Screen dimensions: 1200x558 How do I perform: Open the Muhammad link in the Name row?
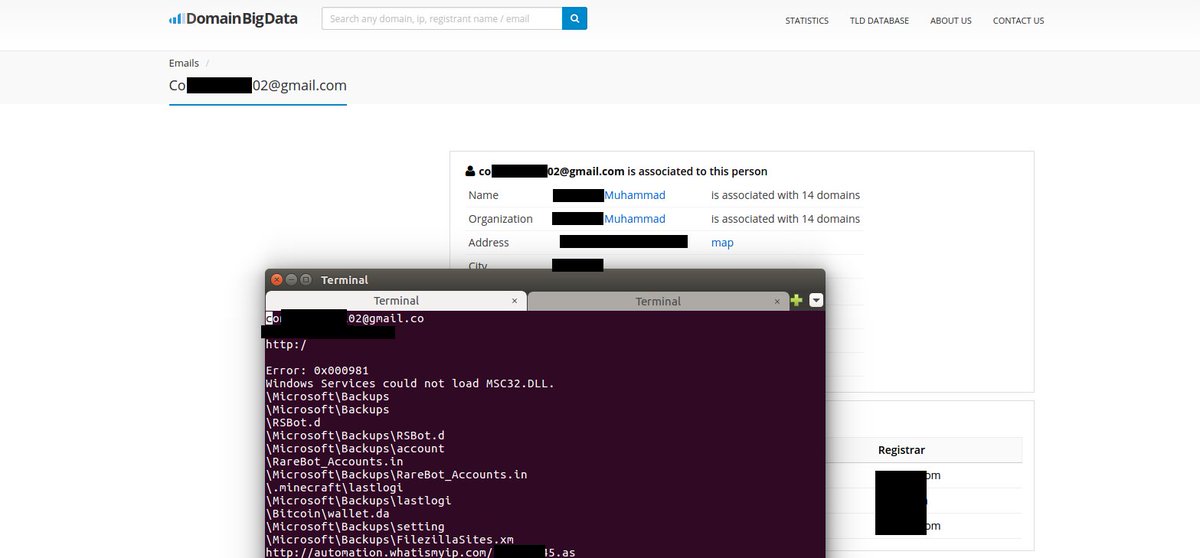pyautogui.click(x=635, y=195)
